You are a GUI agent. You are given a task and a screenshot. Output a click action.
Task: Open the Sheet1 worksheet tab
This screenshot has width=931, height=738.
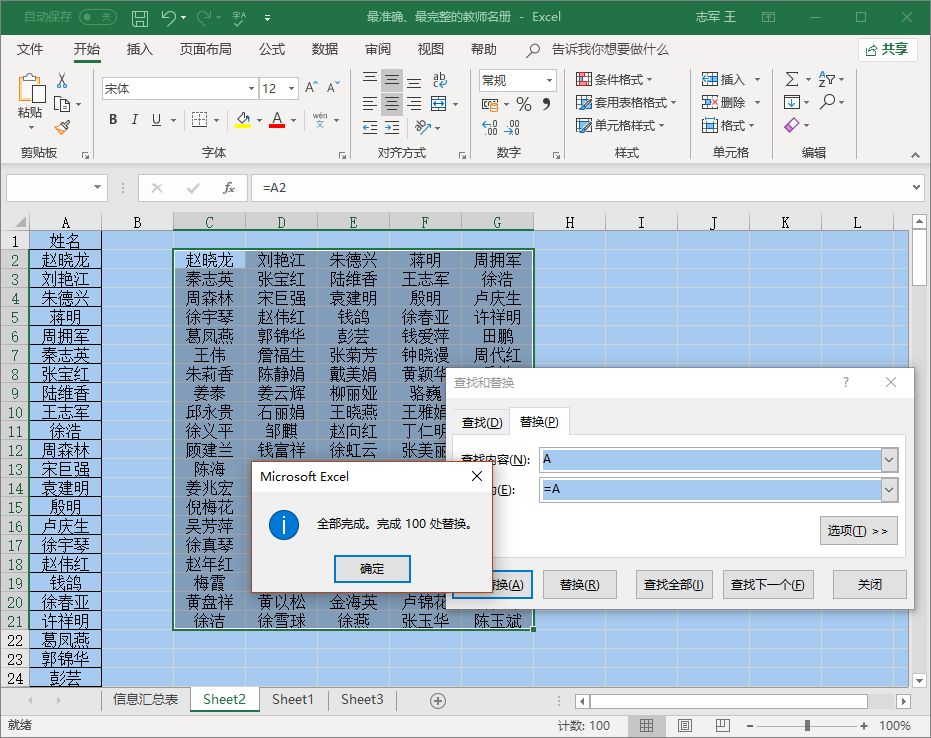(x=292, y=699)
